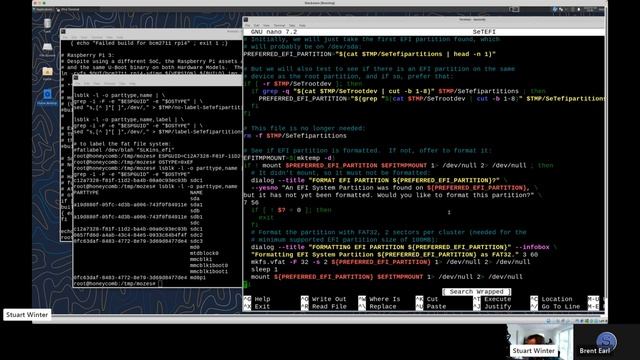Click the 'PREFERRED_EFI_PARTITION=' head -n 1 line
The height and width of the screenshot is (360, 640).
coord(369,54)
